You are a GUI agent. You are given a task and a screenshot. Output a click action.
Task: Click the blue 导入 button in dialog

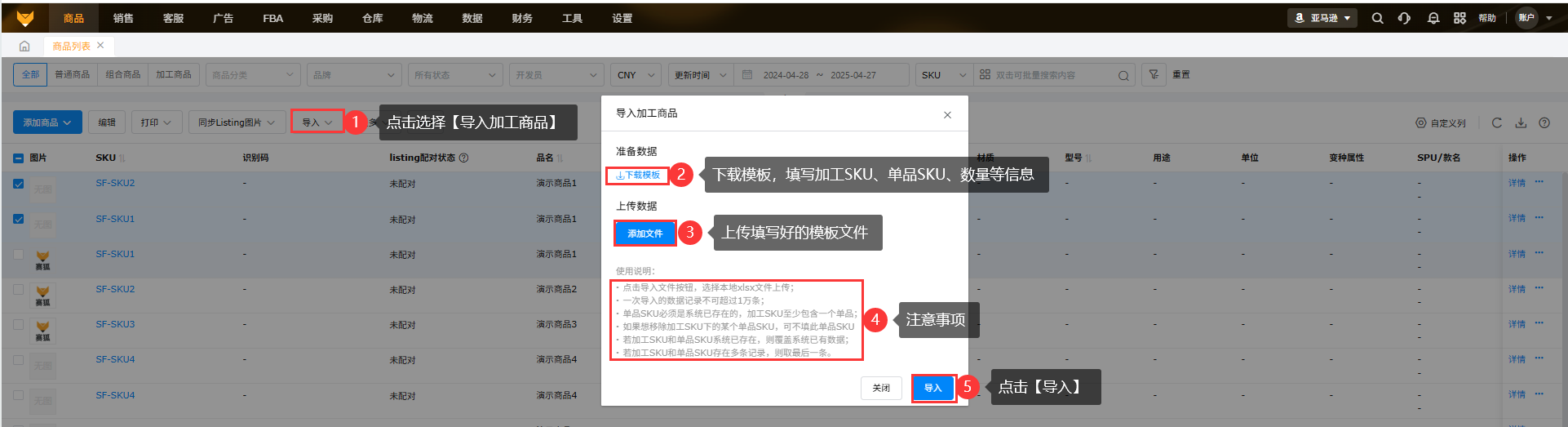(x=933, y=388)
